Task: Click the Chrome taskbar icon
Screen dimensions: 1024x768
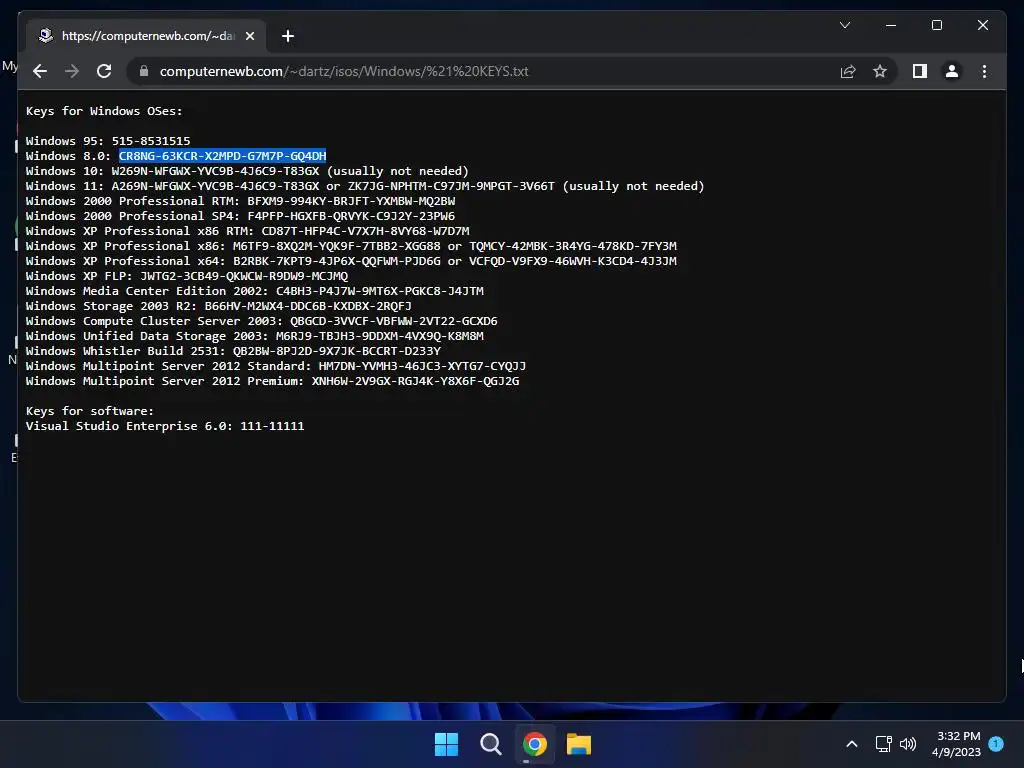Action: (534, 744)
